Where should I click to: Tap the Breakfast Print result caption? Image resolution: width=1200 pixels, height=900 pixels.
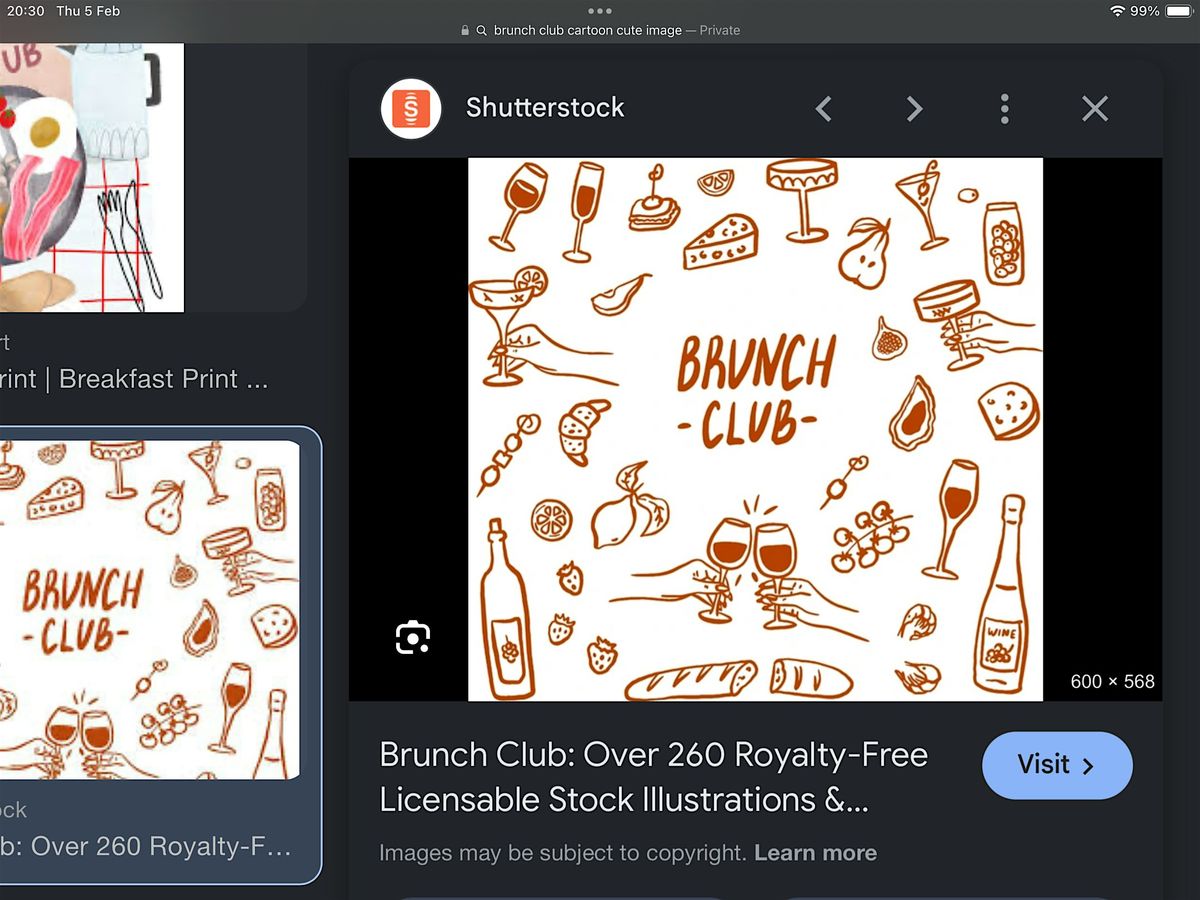tap(134, 379)
